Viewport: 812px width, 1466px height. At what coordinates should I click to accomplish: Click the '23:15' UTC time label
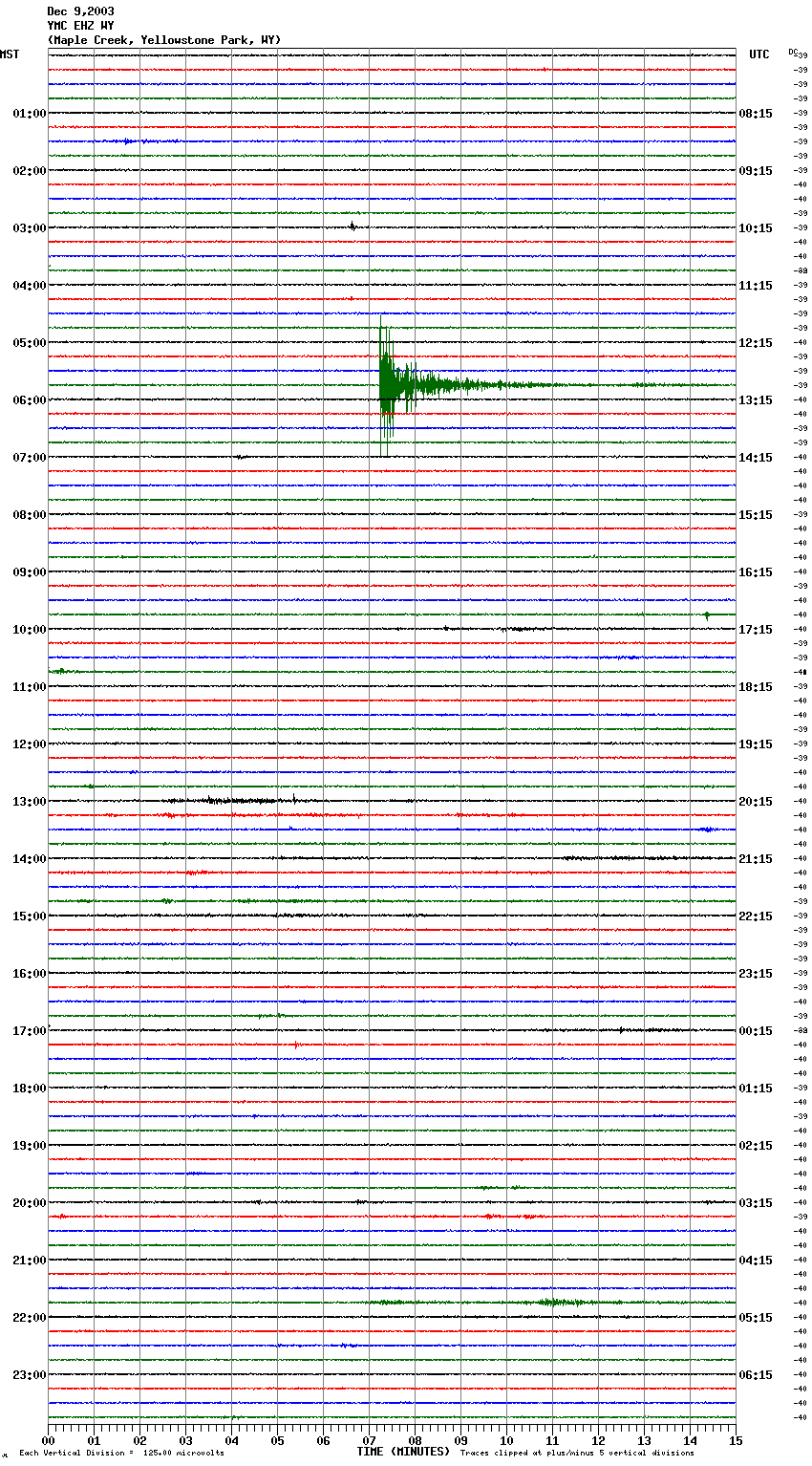(x=756, y=974)
